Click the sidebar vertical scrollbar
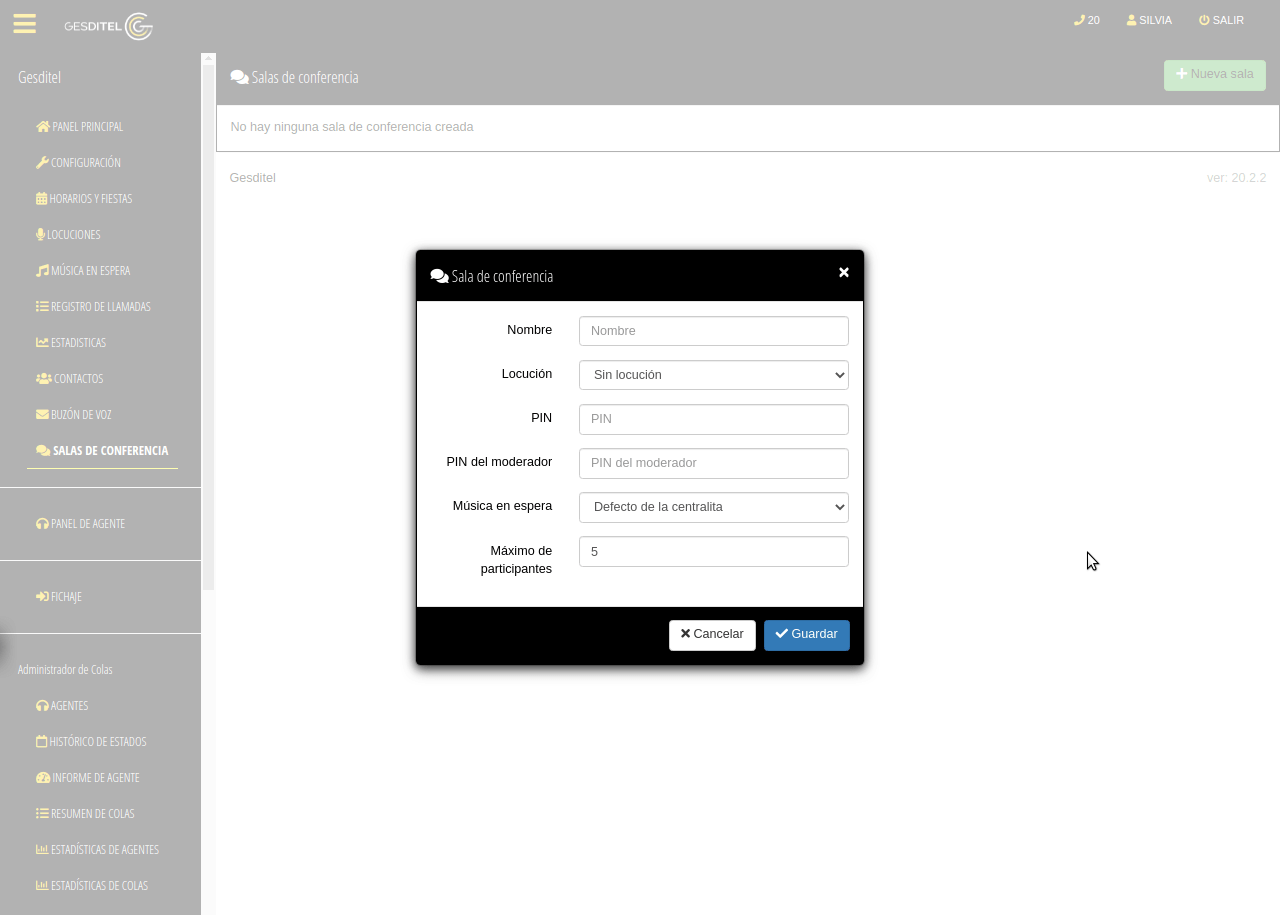The image size is (1280, 915). (x=208, y=320)
